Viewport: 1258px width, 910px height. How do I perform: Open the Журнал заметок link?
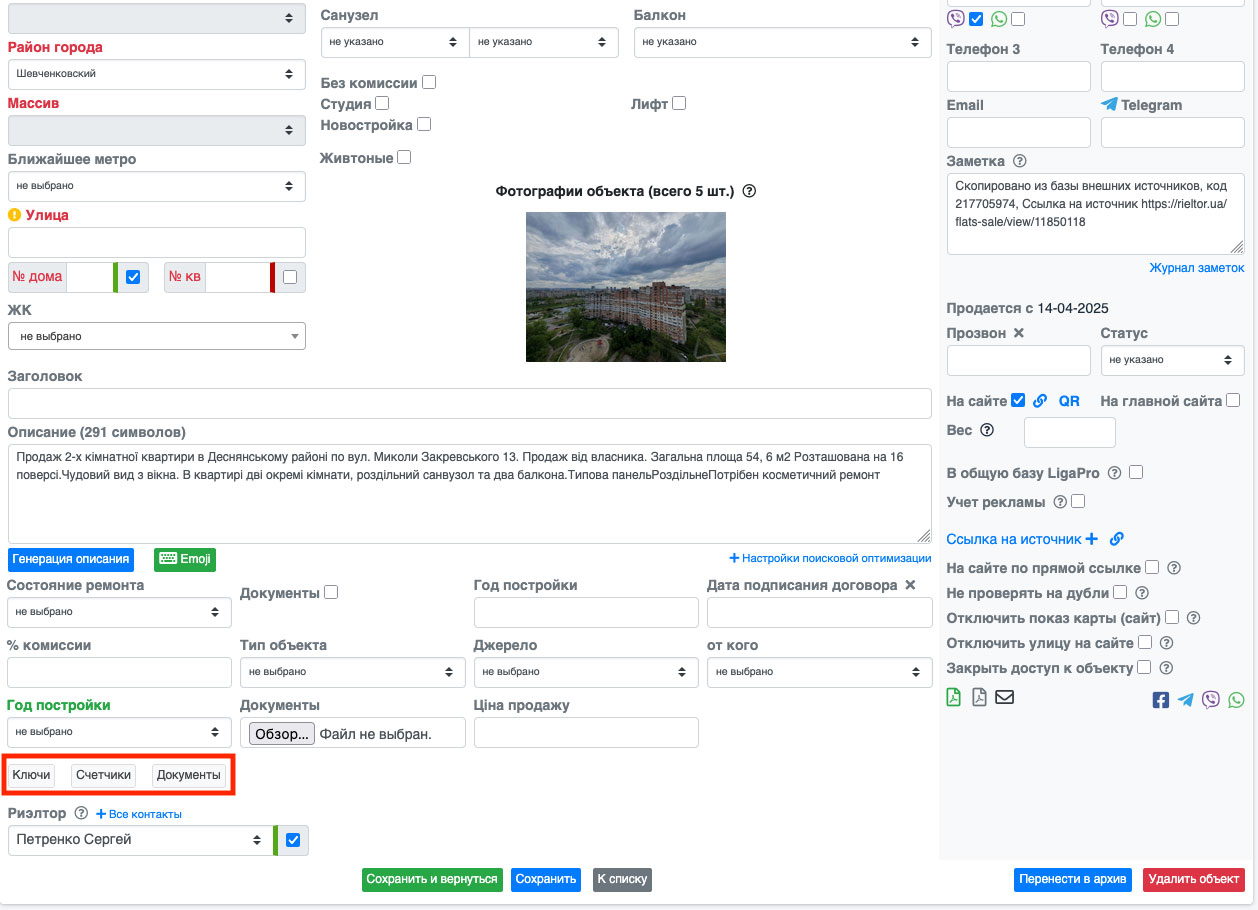pos(1196,268)
